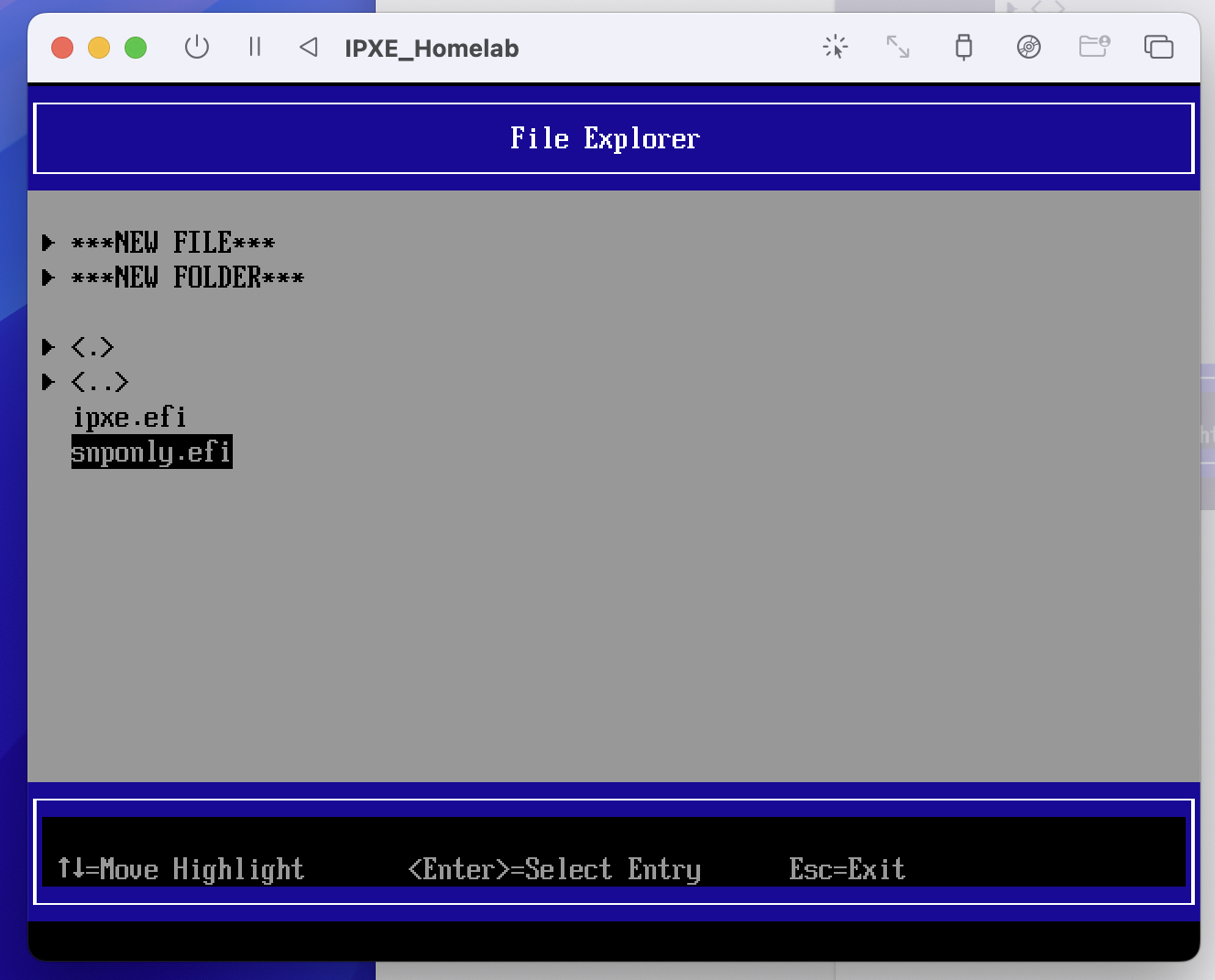Screen dimensions: 1215x980
Task: Click the green full-screen button
Action: pos(136,48)
